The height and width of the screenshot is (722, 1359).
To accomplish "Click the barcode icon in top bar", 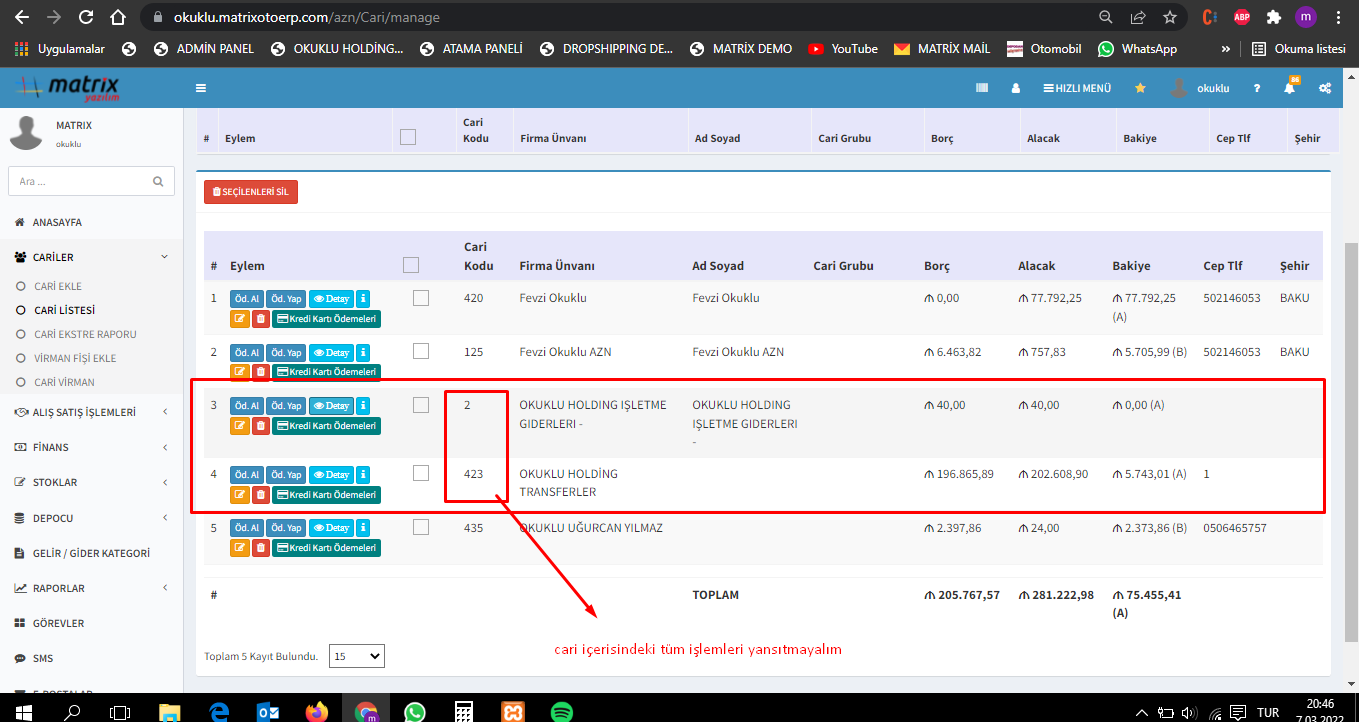I will pyautogui.click(x=982, y=88).
